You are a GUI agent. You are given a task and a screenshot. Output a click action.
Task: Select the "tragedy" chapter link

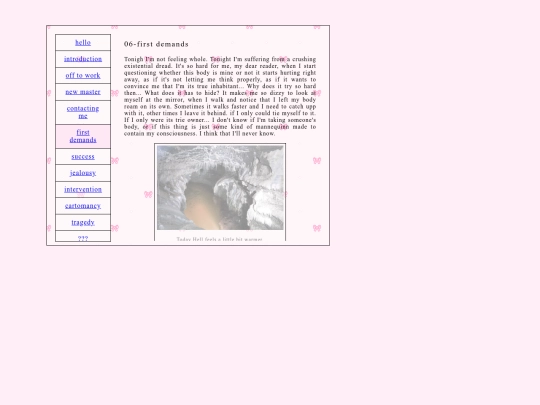pyautogui.click(x=83, y=222)
